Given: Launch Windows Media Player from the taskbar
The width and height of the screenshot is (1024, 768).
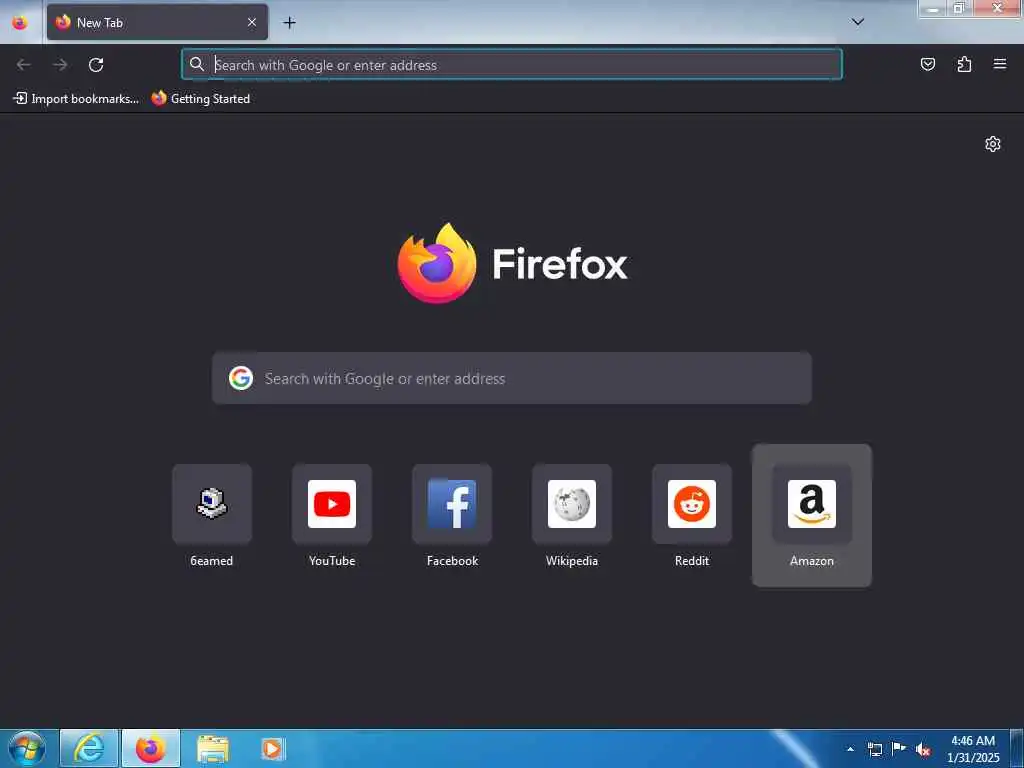Looking at the screenshot, I should tap(272, 748).
